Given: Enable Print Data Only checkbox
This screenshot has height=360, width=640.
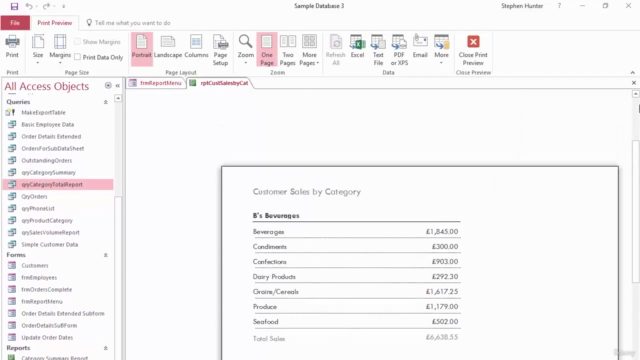Looking at the screenshot, I should tap(78, 57).
